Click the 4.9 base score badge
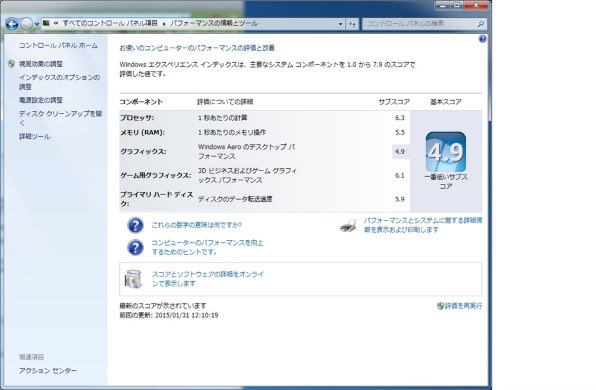This screenshot has height=390, width=596. click(446, 152)
